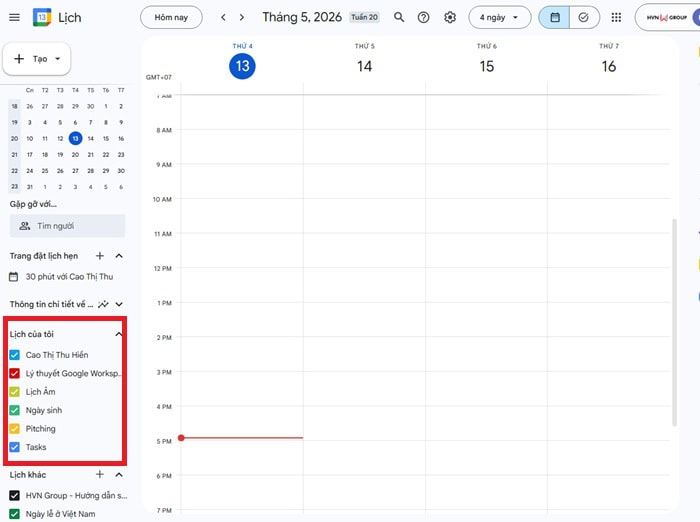The width and height of the screenshot is (700, 522).
Task: Click the Google Calendar logo
Action: click(x=42, y=17)
